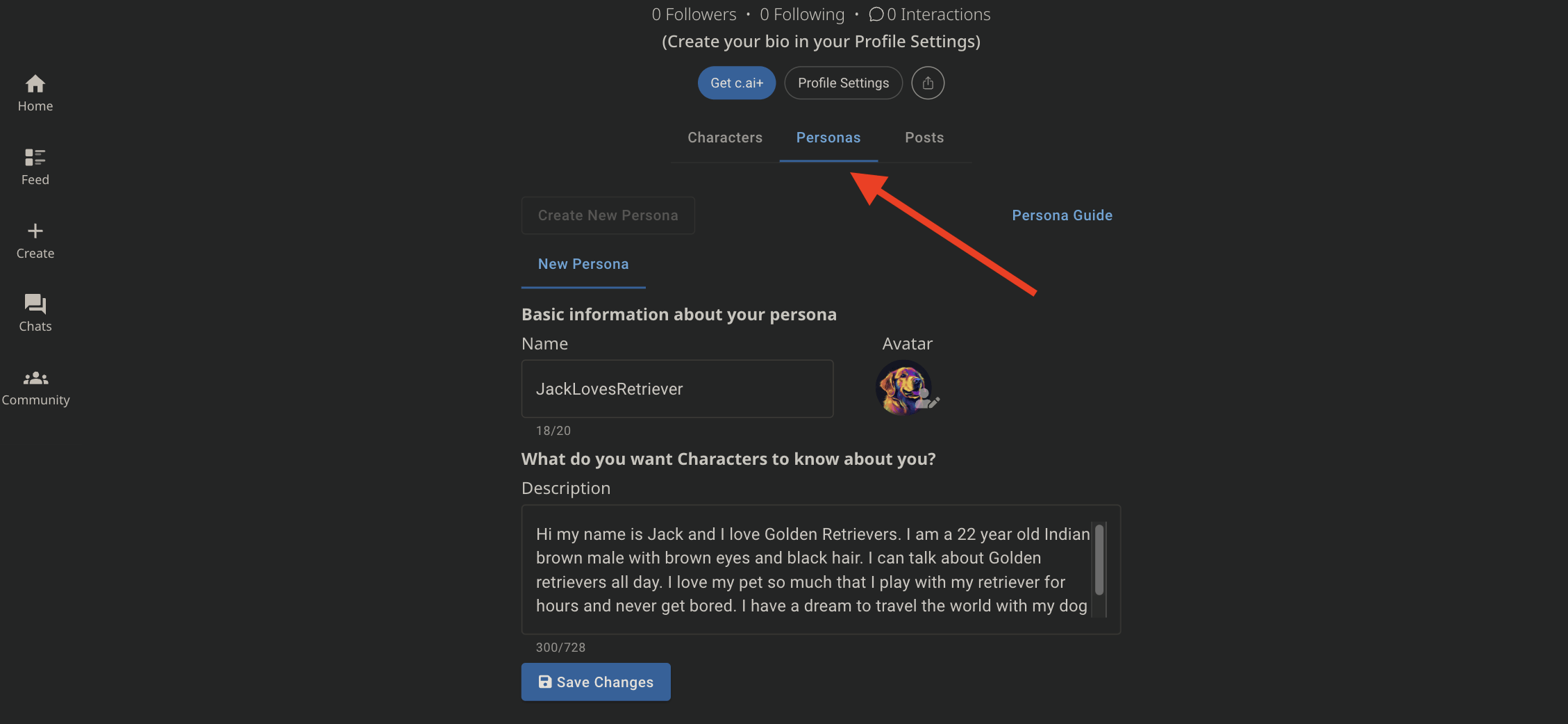Click inside the Description text area

coord(806,570)
